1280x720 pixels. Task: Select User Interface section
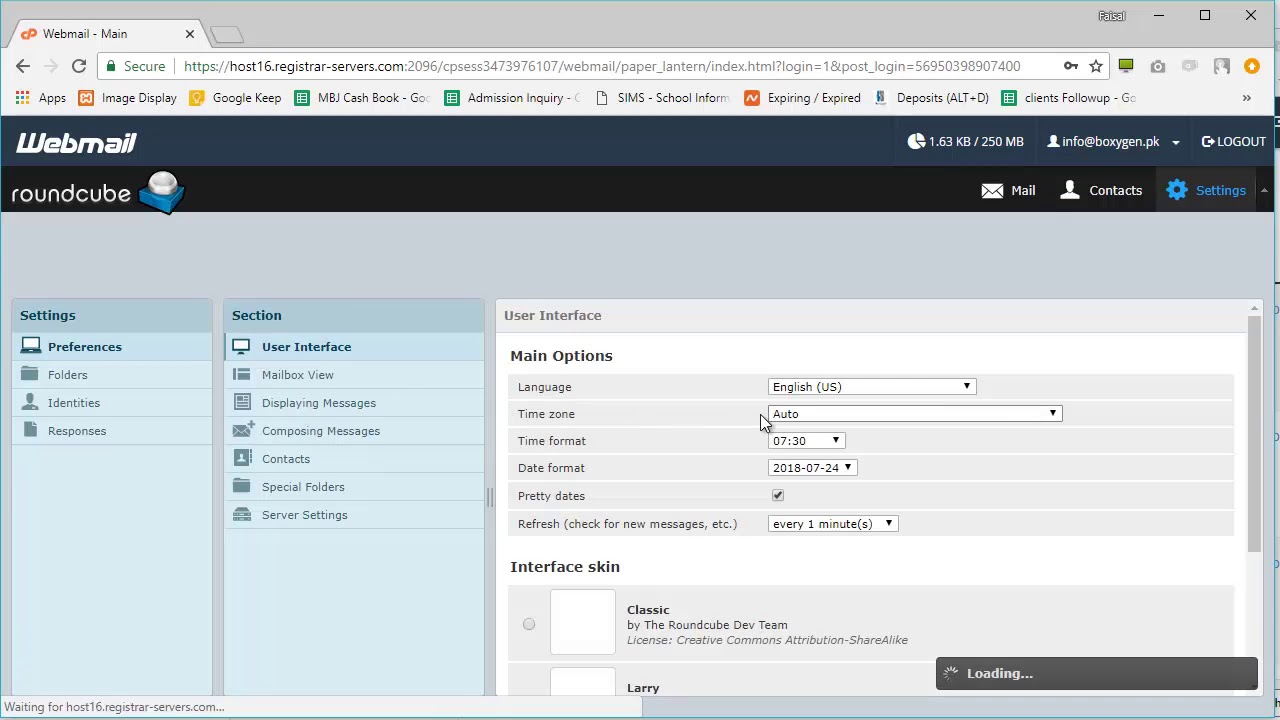[354, 347]
